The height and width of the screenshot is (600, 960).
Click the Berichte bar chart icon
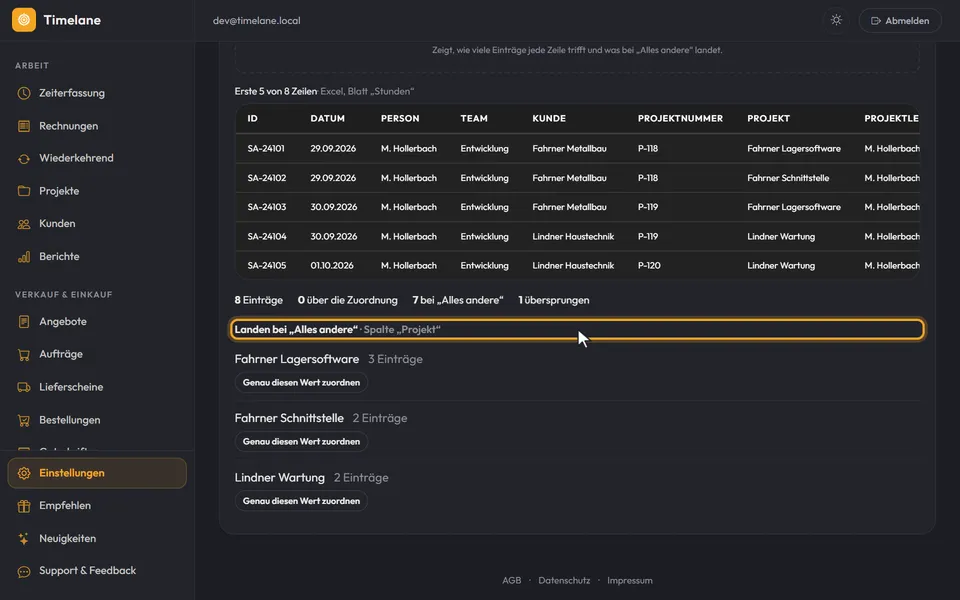(24, 257)
